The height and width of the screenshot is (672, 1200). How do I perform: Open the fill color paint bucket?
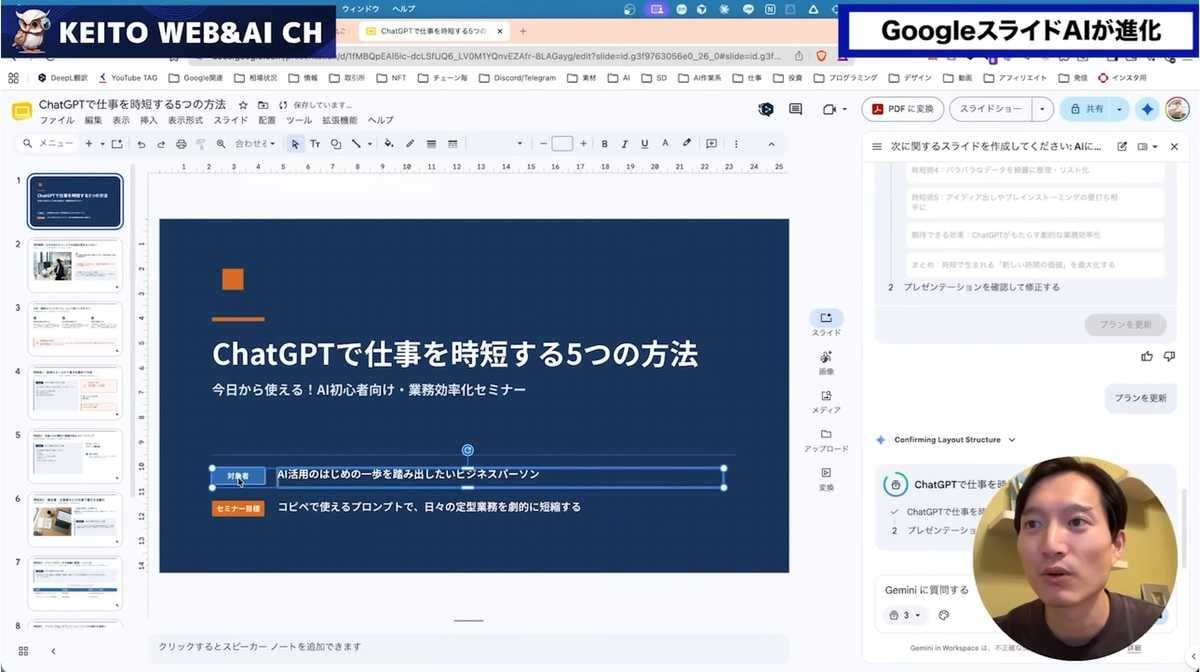[x=389, y=144]
